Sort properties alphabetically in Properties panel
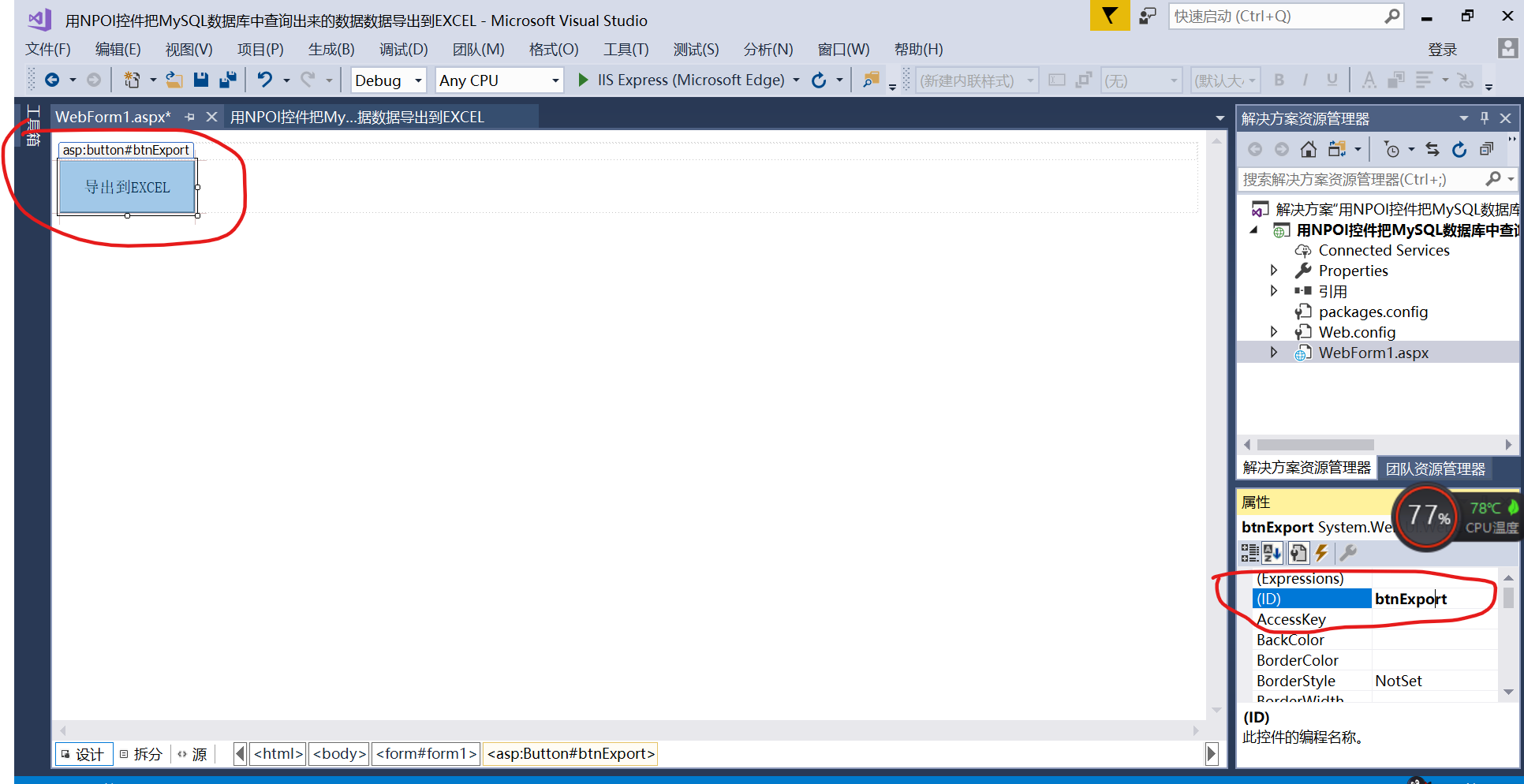 [x=1272, y=553]
